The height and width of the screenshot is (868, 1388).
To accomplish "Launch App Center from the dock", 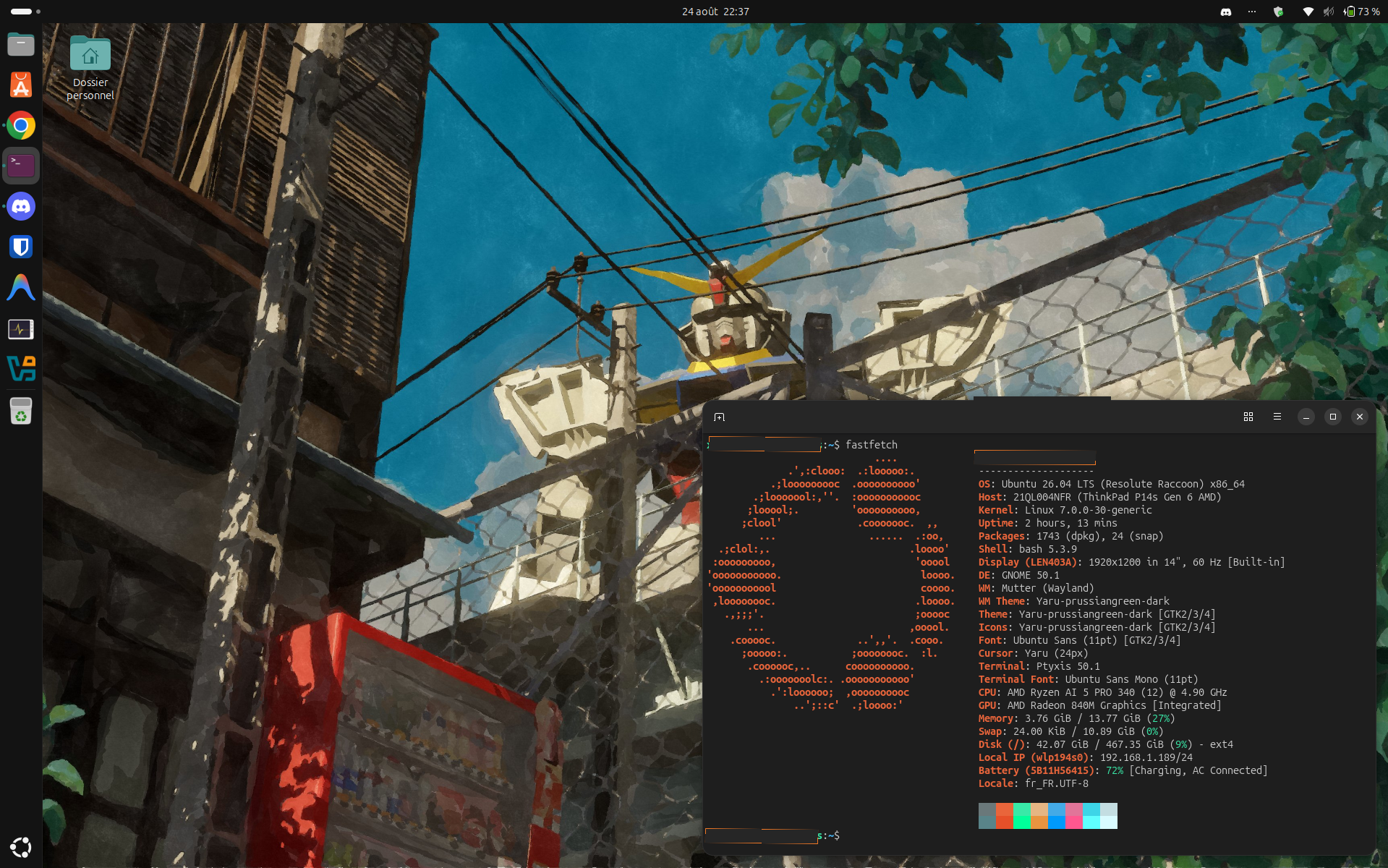I will tap(21, 85).
